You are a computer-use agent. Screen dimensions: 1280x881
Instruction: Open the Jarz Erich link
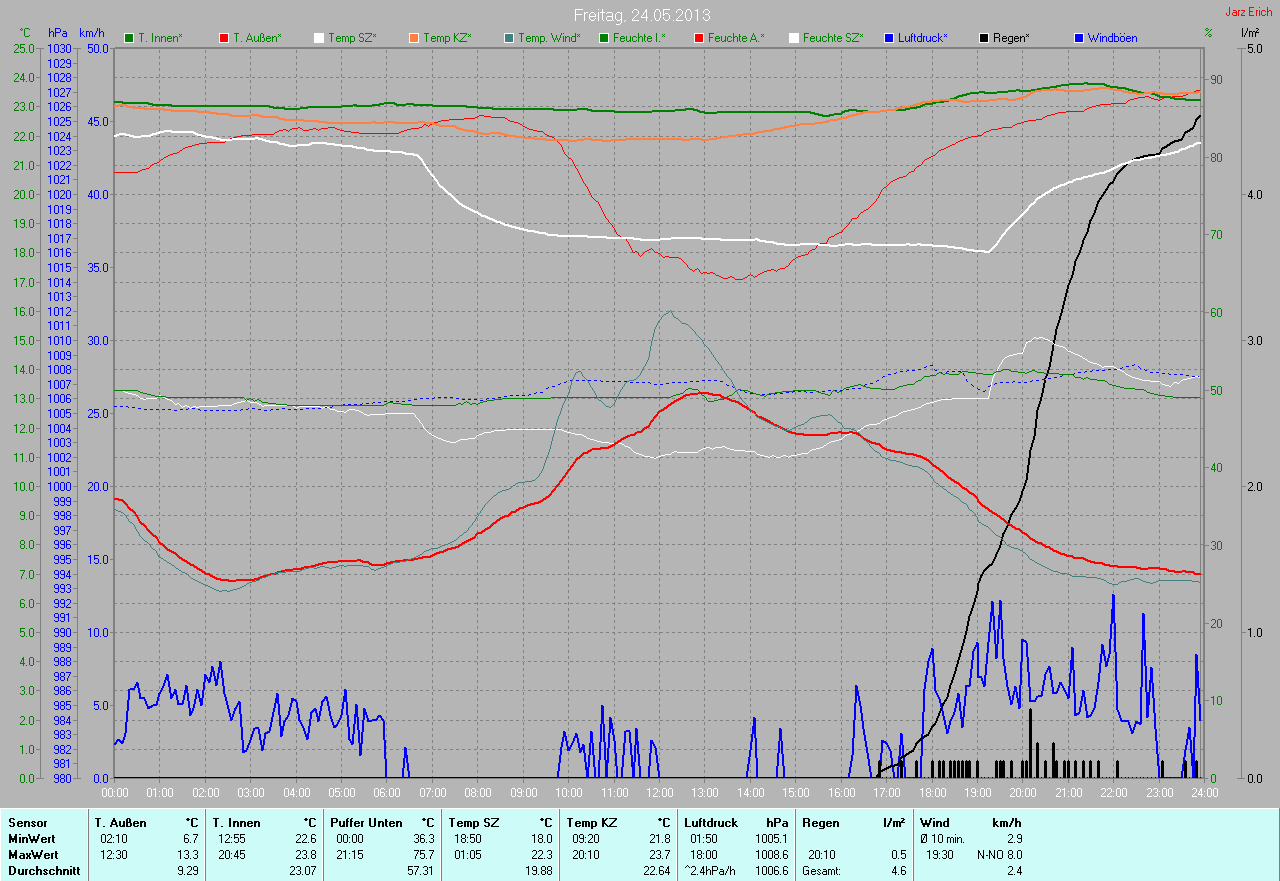[x=1248, y=12]
